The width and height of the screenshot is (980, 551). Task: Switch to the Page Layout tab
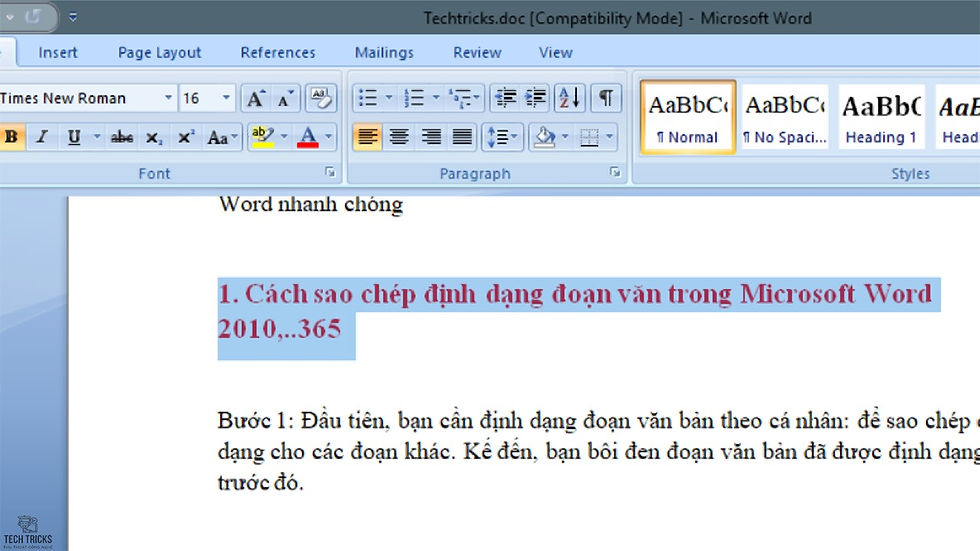[159, 52]
